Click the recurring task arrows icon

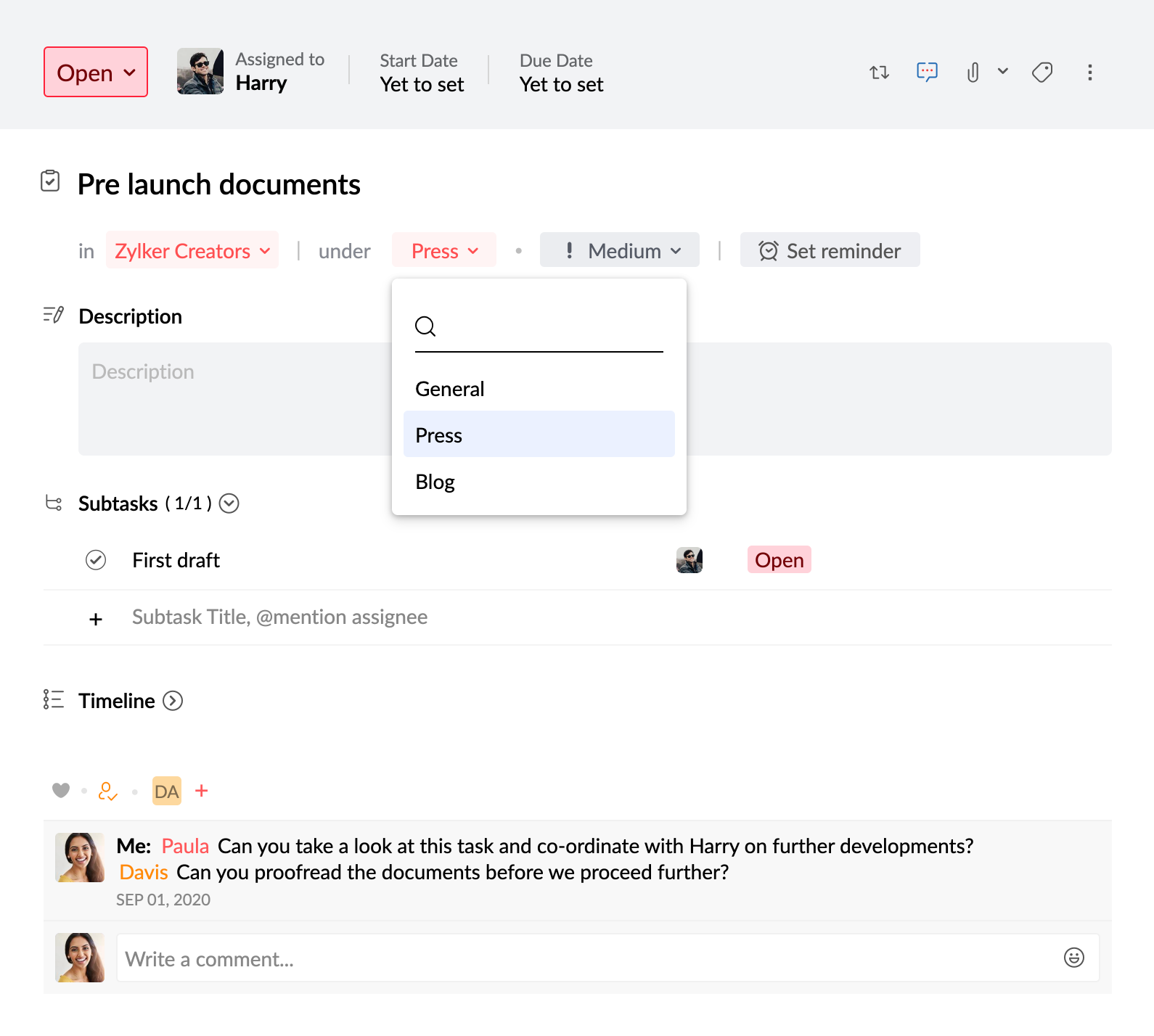coord(879,73)
